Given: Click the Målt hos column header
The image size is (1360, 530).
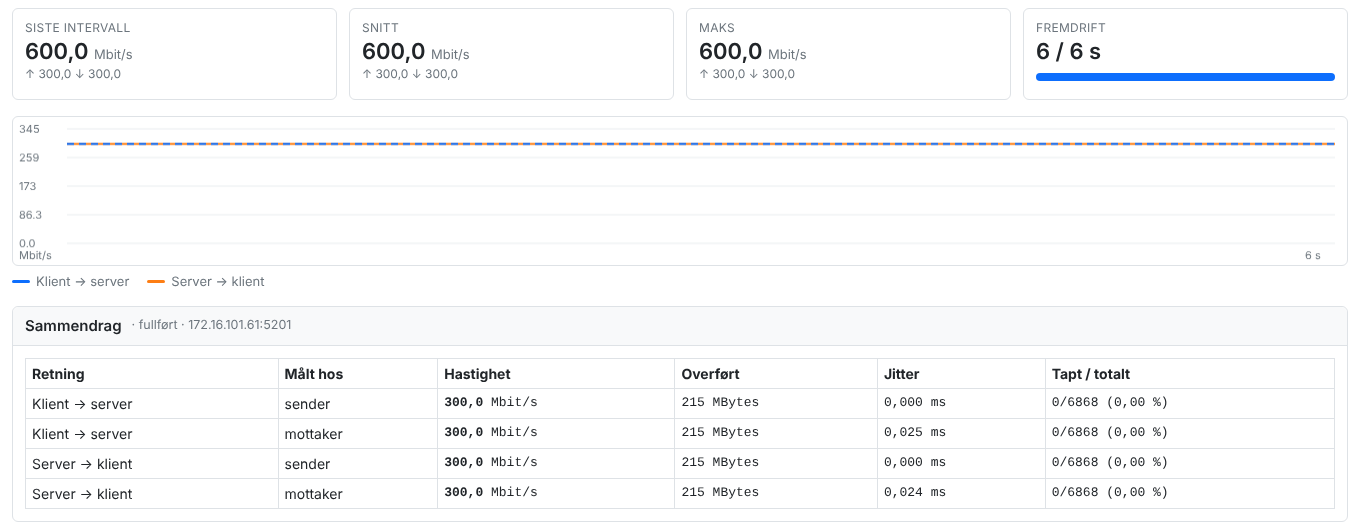Looking at the screenshot, I should (314, 374).
